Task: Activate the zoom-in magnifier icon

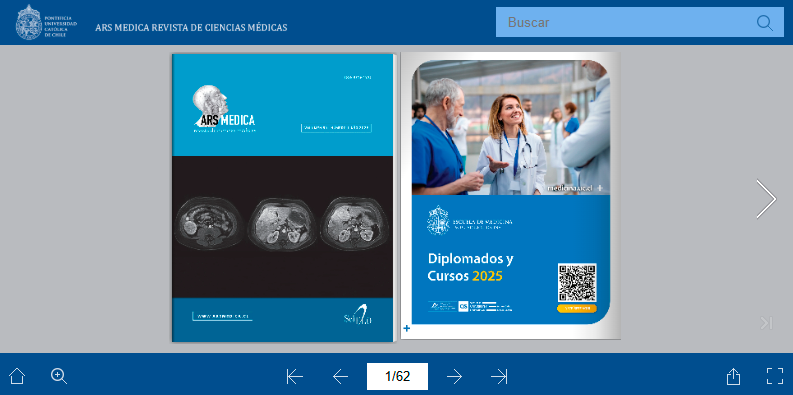Action: pos(59,376)
